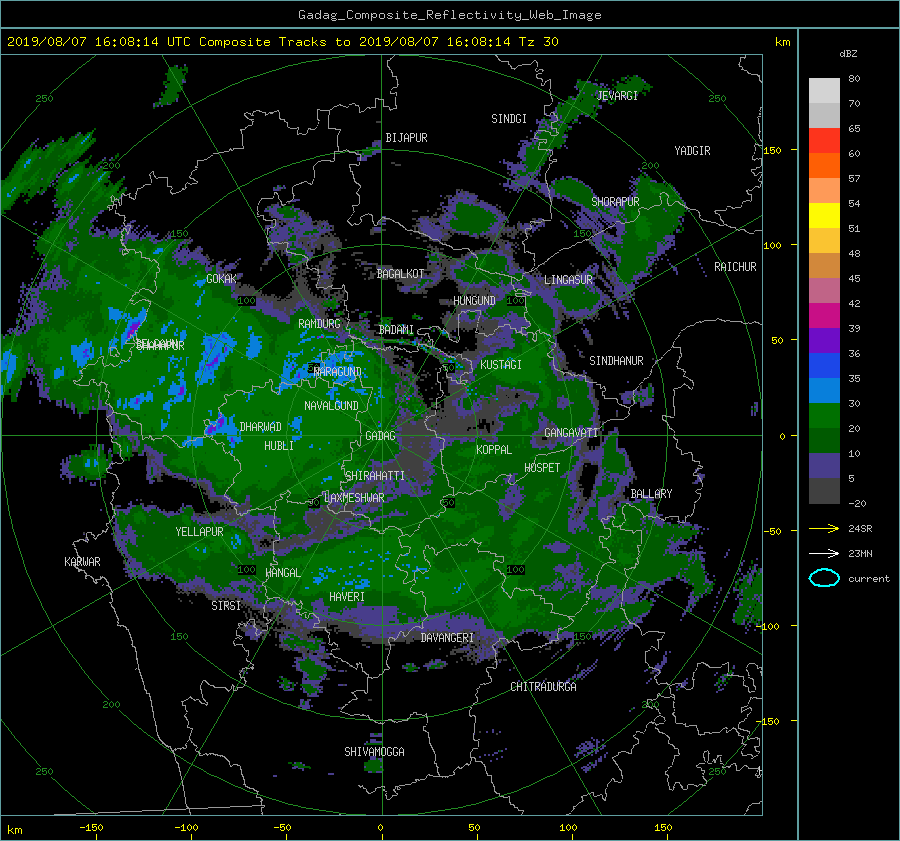
Task: Click the DHARWAD city label
Action: click(x=261, y=427)
